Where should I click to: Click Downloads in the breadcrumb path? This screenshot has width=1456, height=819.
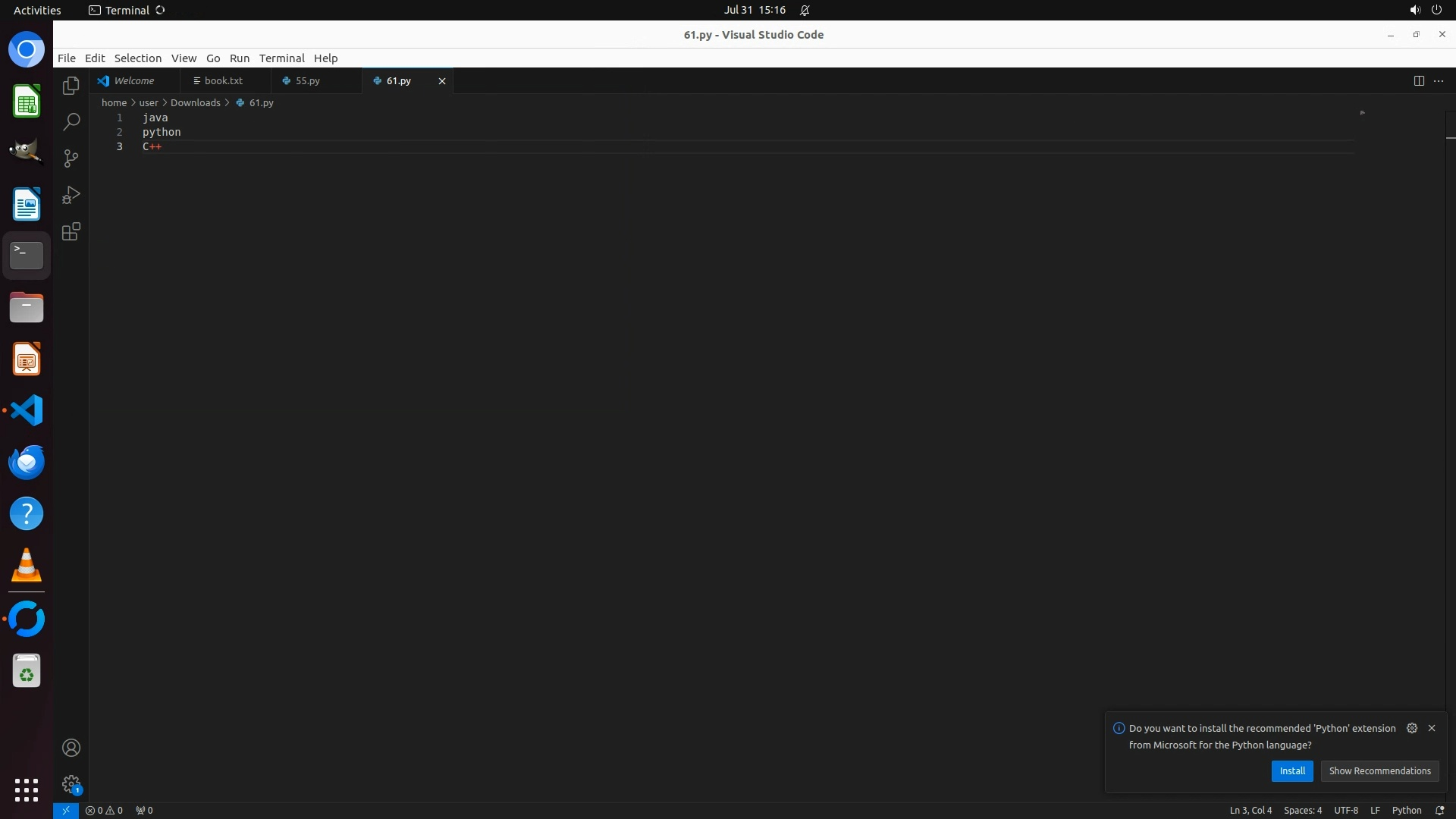(195, 102)
